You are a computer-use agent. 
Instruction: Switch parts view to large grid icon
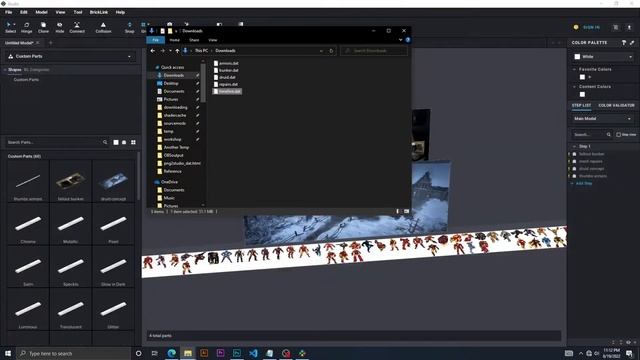133,142
